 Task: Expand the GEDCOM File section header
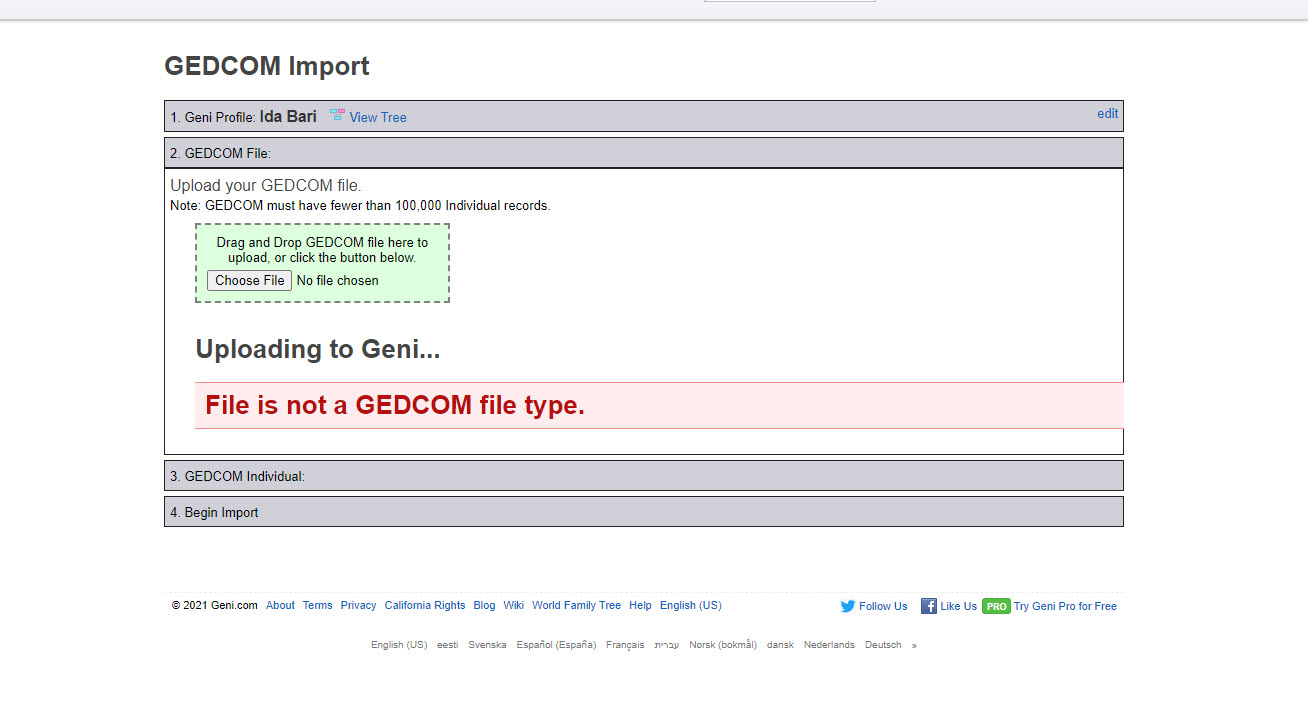tap(643, 153)
